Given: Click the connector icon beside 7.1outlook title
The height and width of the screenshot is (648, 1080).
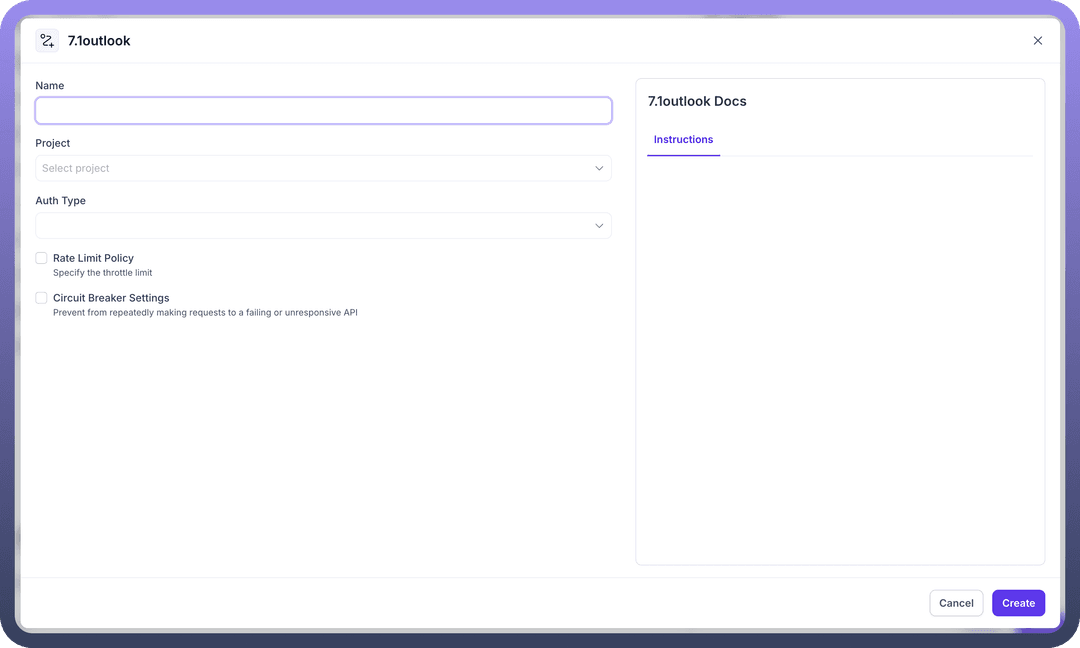Looking at the screenshot, I should (47, 41).
